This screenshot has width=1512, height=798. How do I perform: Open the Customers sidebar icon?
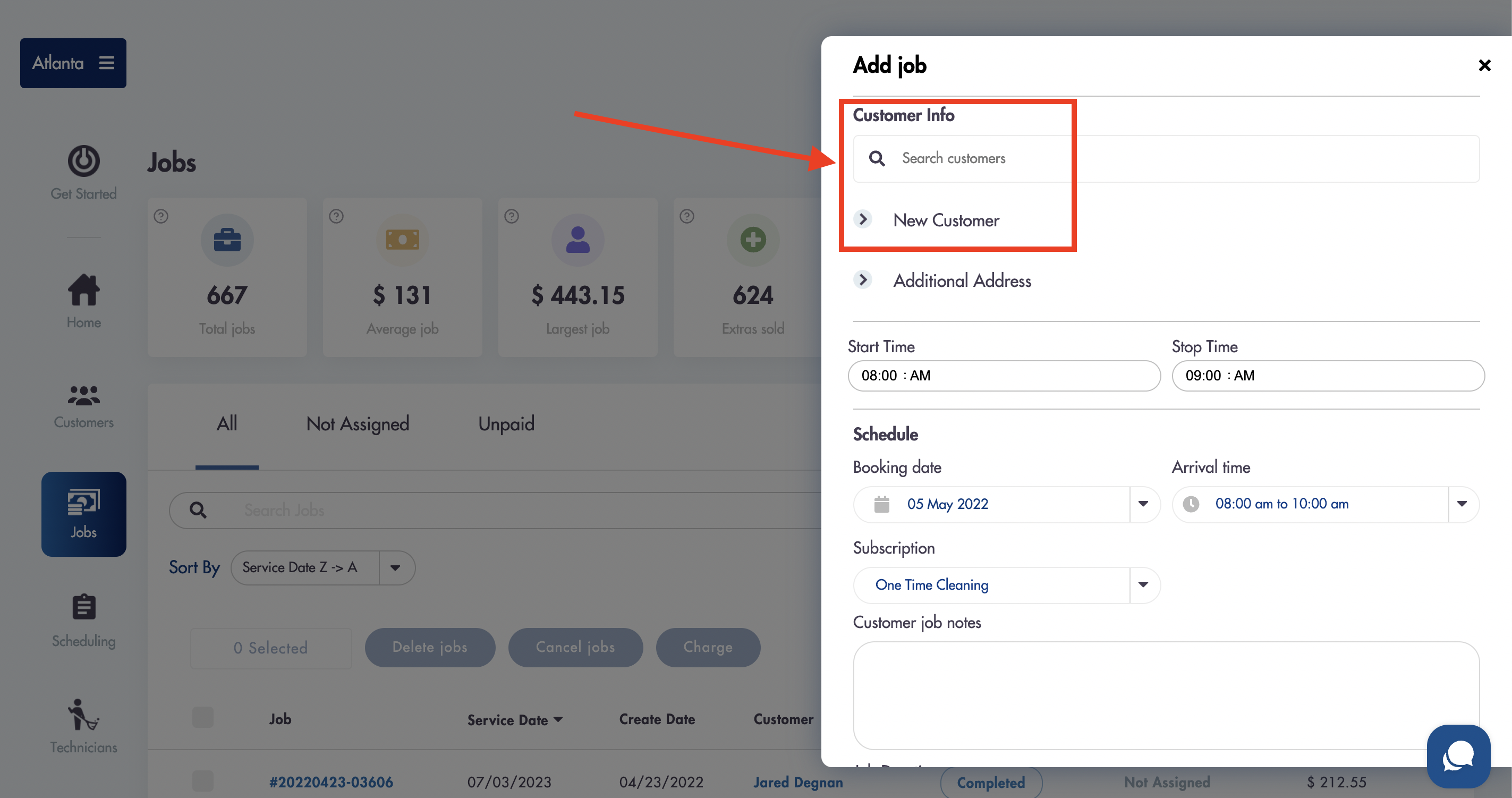point(83,395)
